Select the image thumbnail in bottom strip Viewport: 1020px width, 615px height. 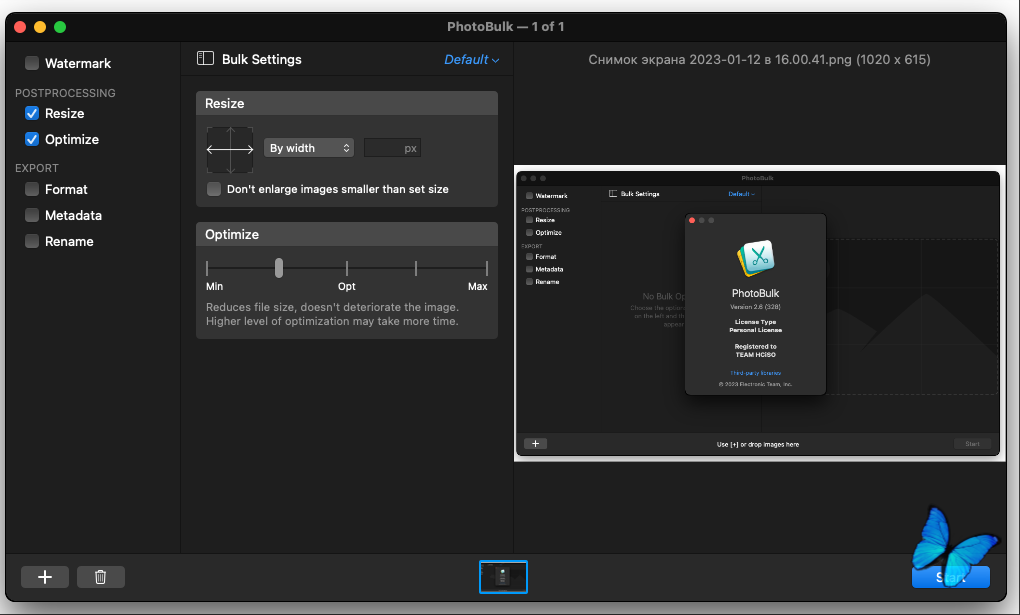tap(503, 577)
